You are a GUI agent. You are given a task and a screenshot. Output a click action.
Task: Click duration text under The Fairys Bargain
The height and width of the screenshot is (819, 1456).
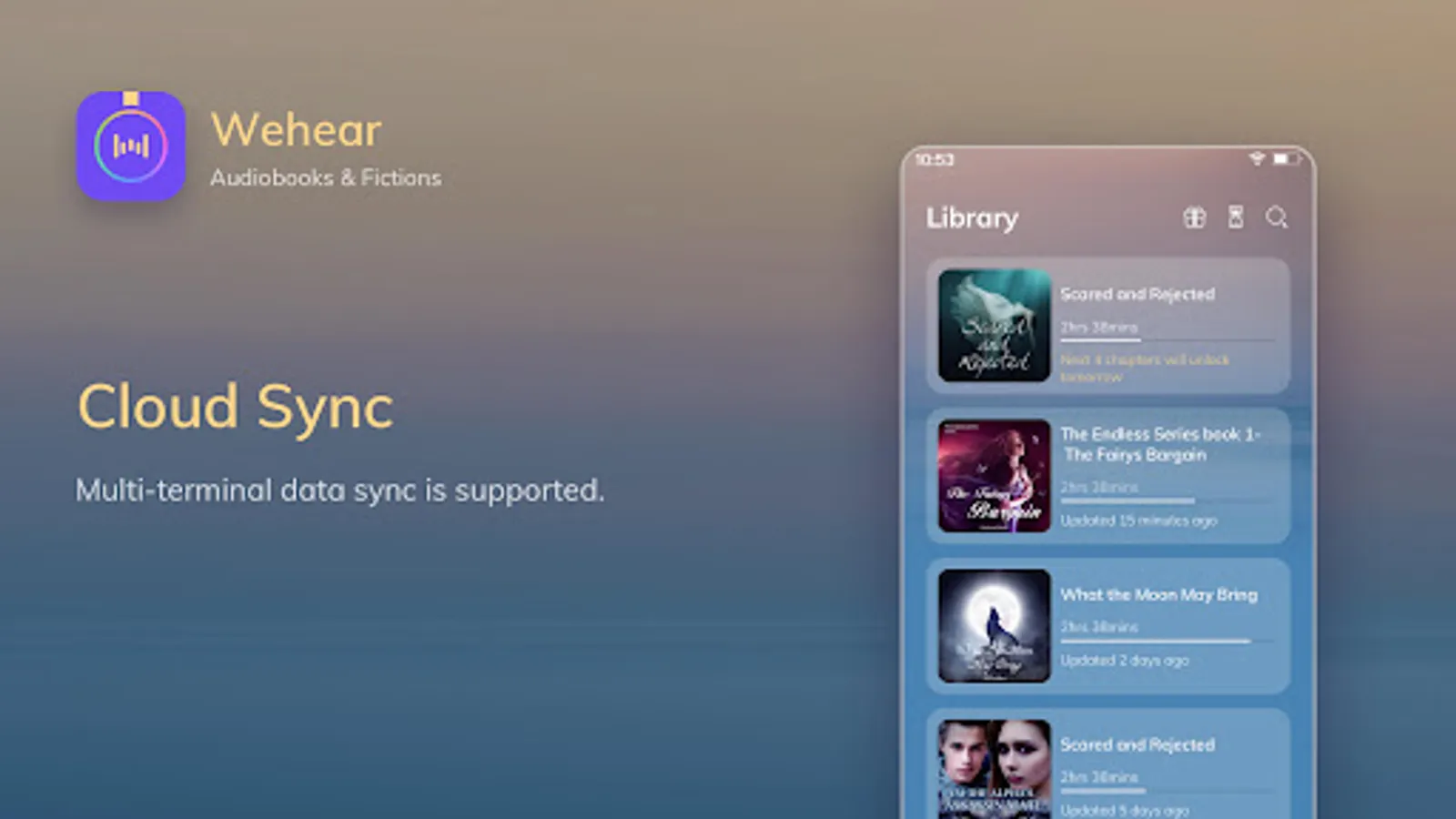[1099, 487]
